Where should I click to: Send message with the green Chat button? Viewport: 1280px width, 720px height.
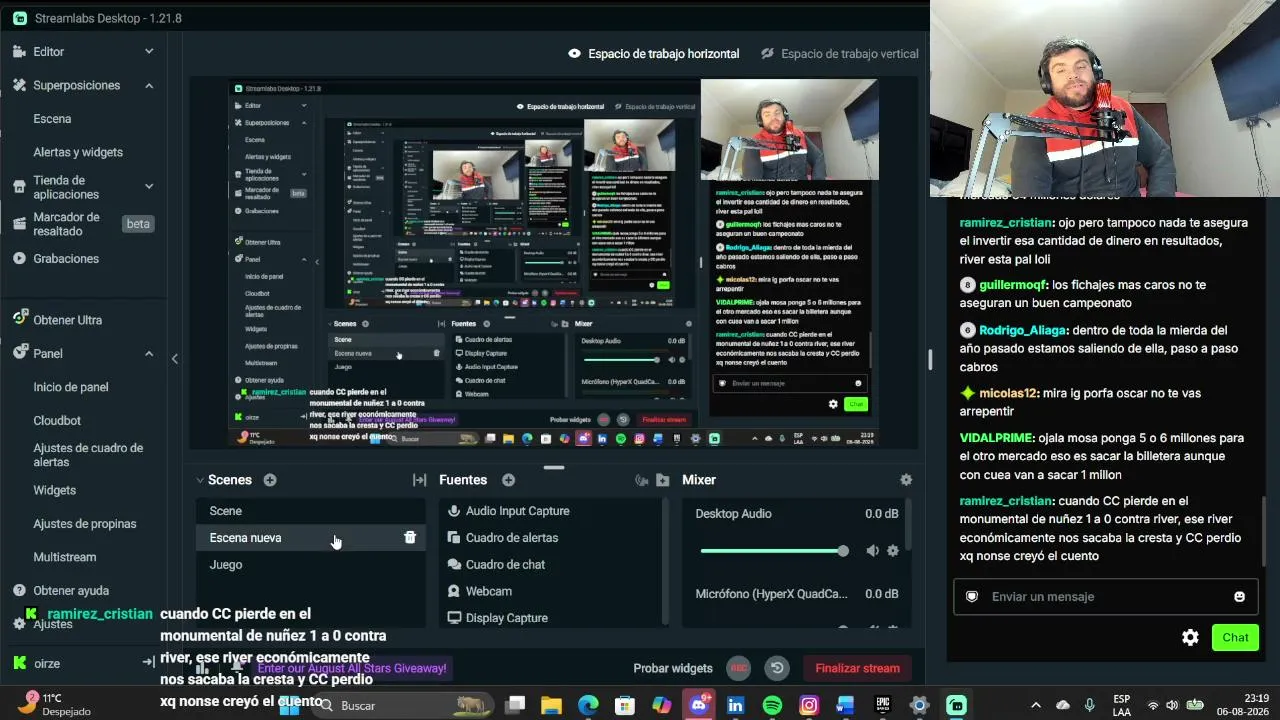[x=1235, y=637]
